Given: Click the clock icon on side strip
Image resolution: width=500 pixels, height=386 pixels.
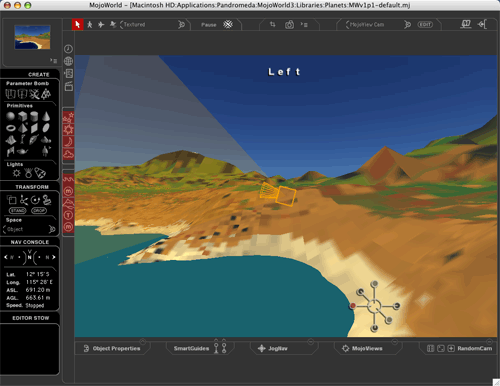Looking at the screenshot, I should pyautogui.click(x=68, y=49).
